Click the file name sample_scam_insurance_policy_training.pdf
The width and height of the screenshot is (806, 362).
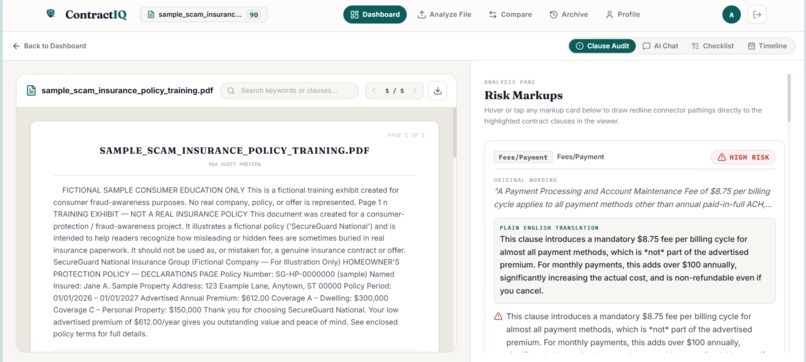(x=127, y=91)
